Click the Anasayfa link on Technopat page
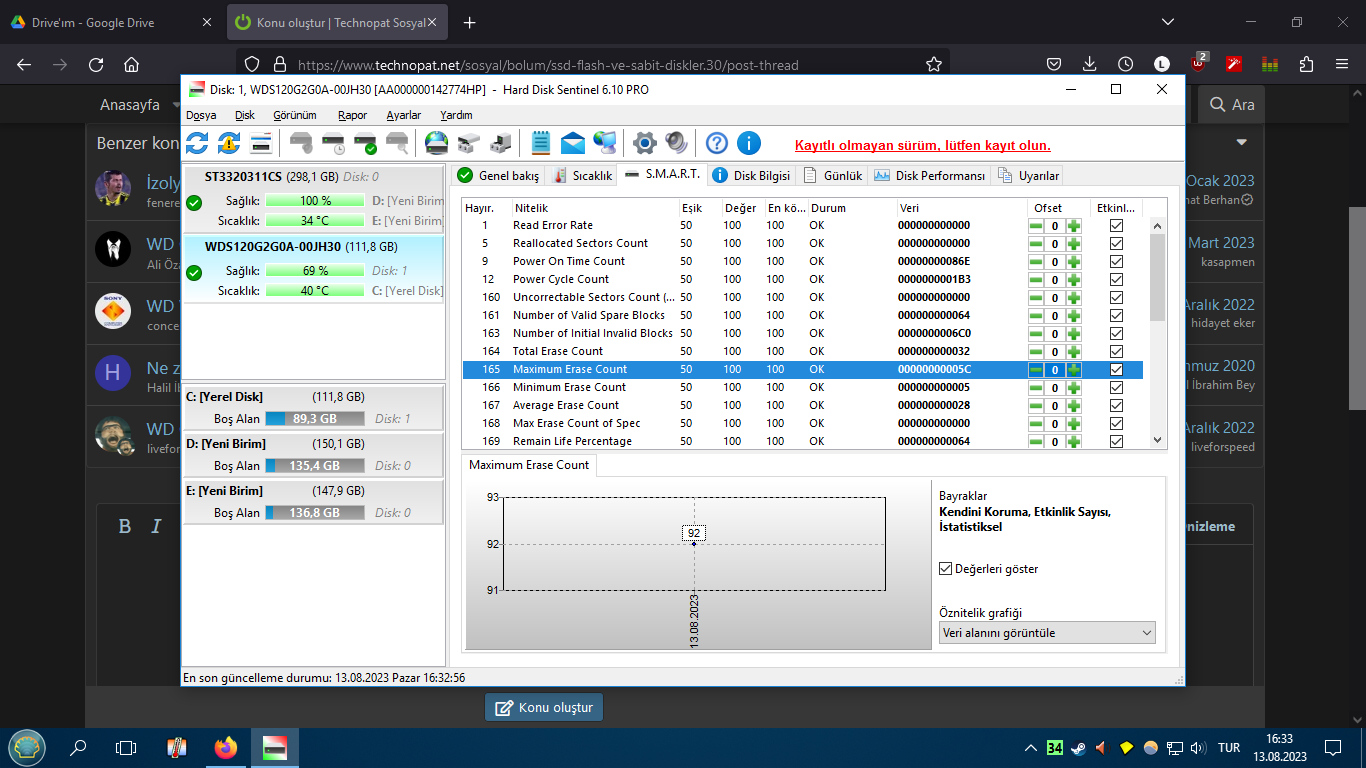Image resolution: width=1366 pixels, height=768 pixels. (130, 104)
